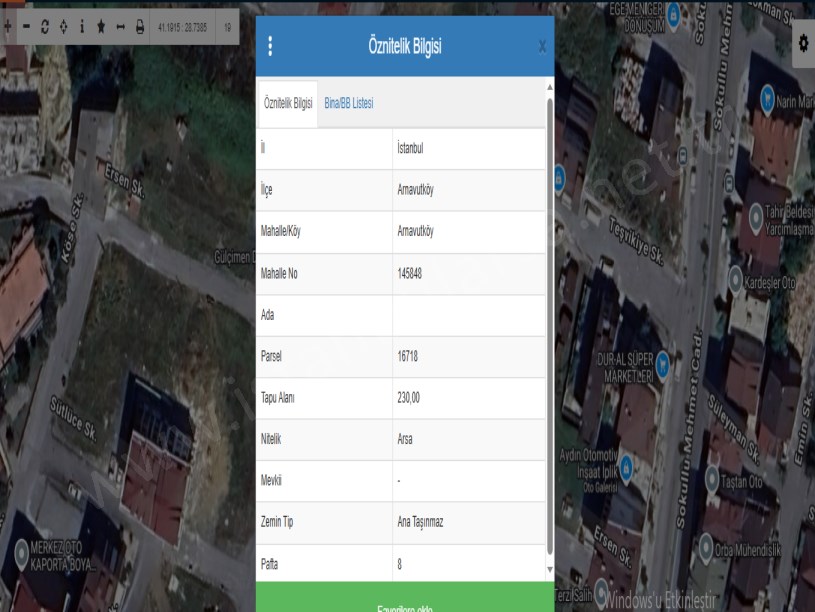
Task: Switch to Bina/BB Listesi tab
Action: click(x=349, y=104)
